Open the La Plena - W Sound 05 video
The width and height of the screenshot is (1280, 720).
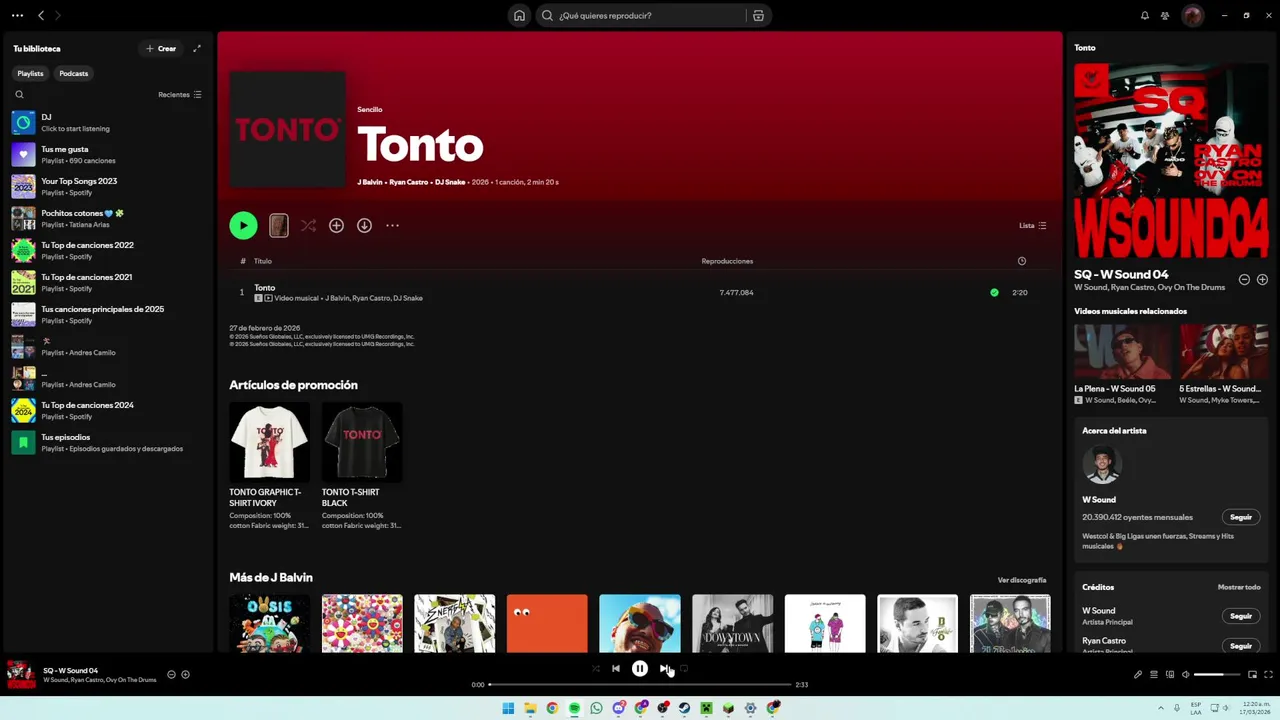(x=1123, y=364)
